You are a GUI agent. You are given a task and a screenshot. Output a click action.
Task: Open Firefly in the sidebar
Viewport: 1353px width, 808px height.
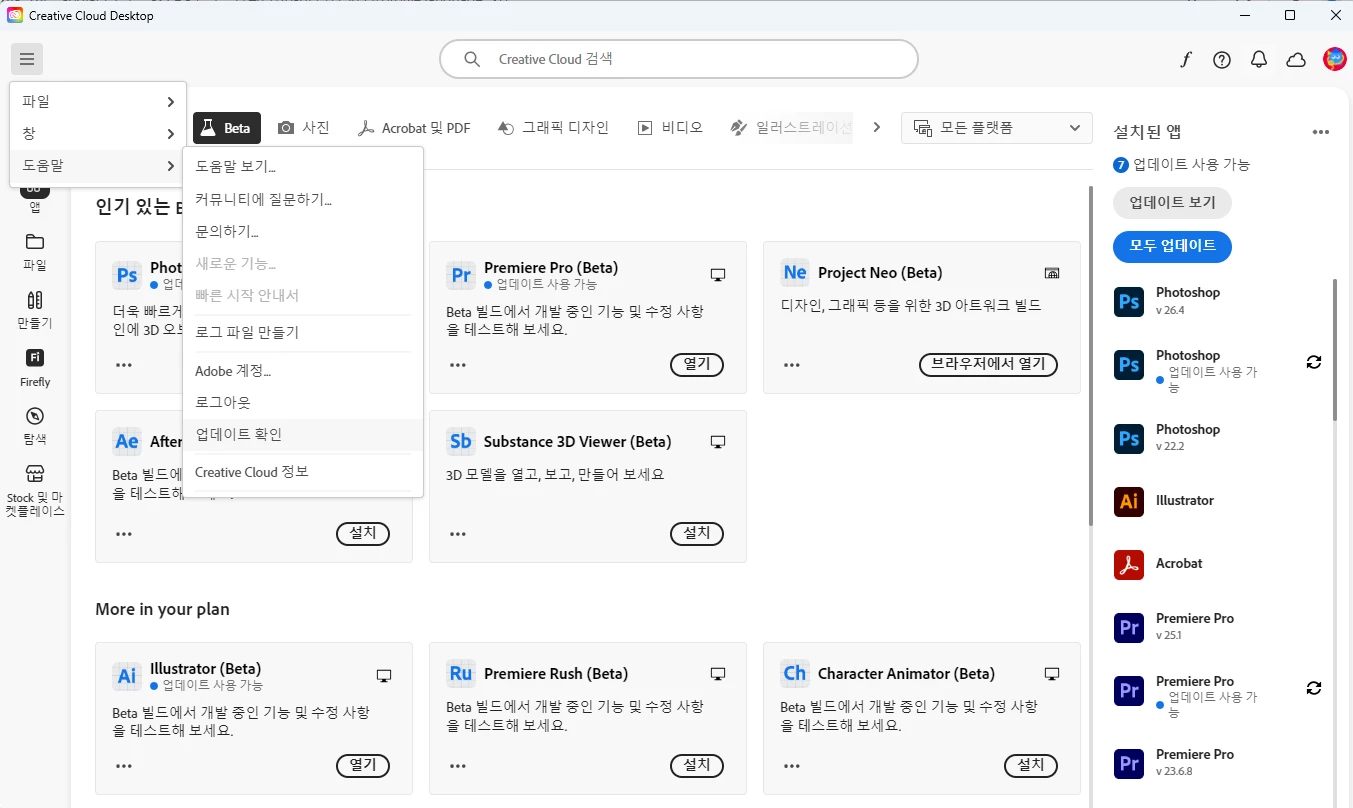pos(35,367)
